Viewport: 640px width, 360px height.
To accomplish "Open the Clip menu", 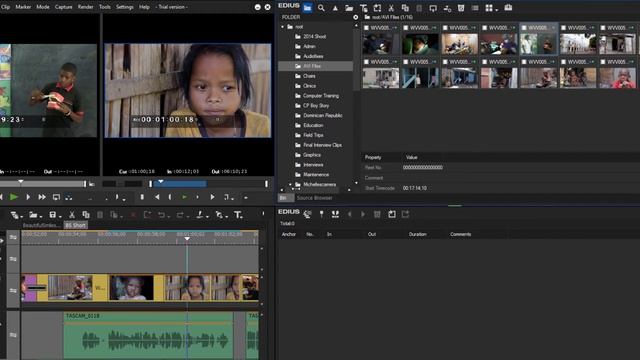I will point(5,7).
